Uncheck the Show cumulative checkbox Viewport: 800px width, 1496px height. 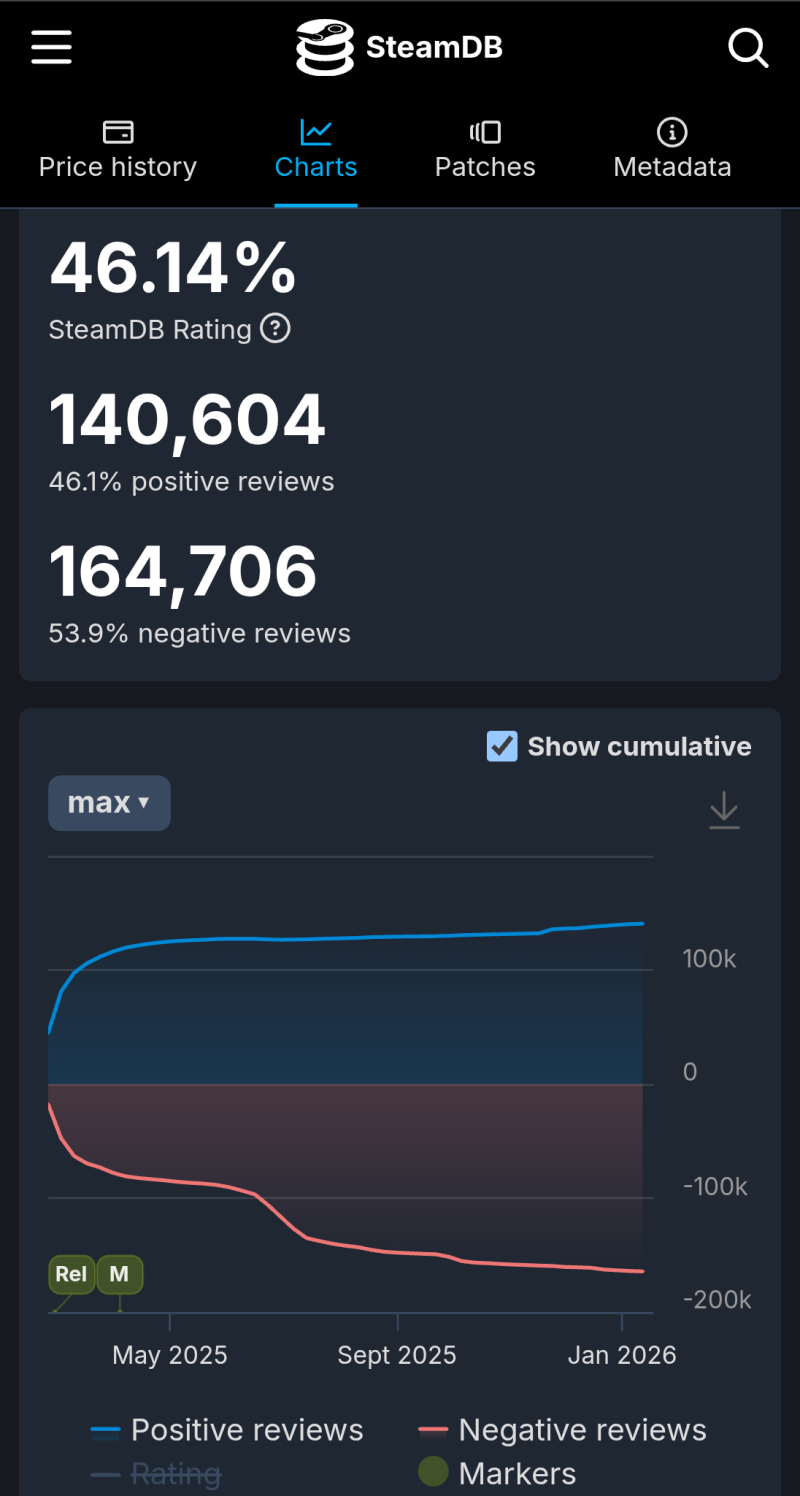tap(502, 746)
